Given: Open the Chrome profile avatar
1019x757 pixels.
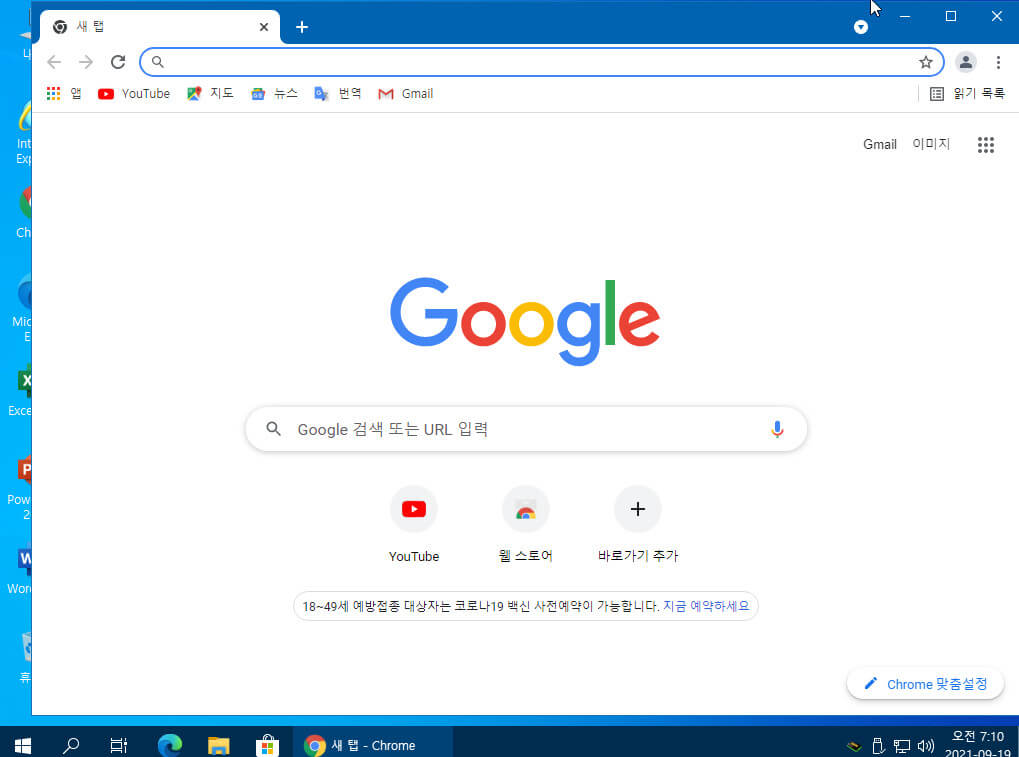Looking at the screenshot, I should click(x=966, y=62).
